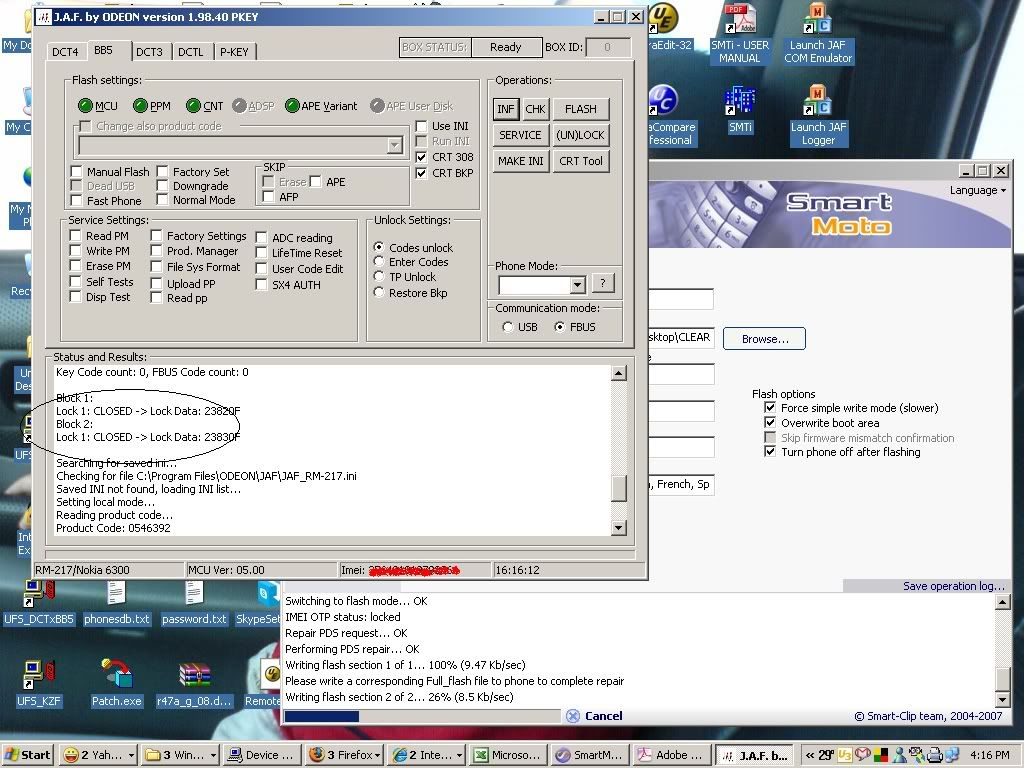
Task: Click the SmartMoto log scrollbar thumb
Action: (x=1004, y=679)
